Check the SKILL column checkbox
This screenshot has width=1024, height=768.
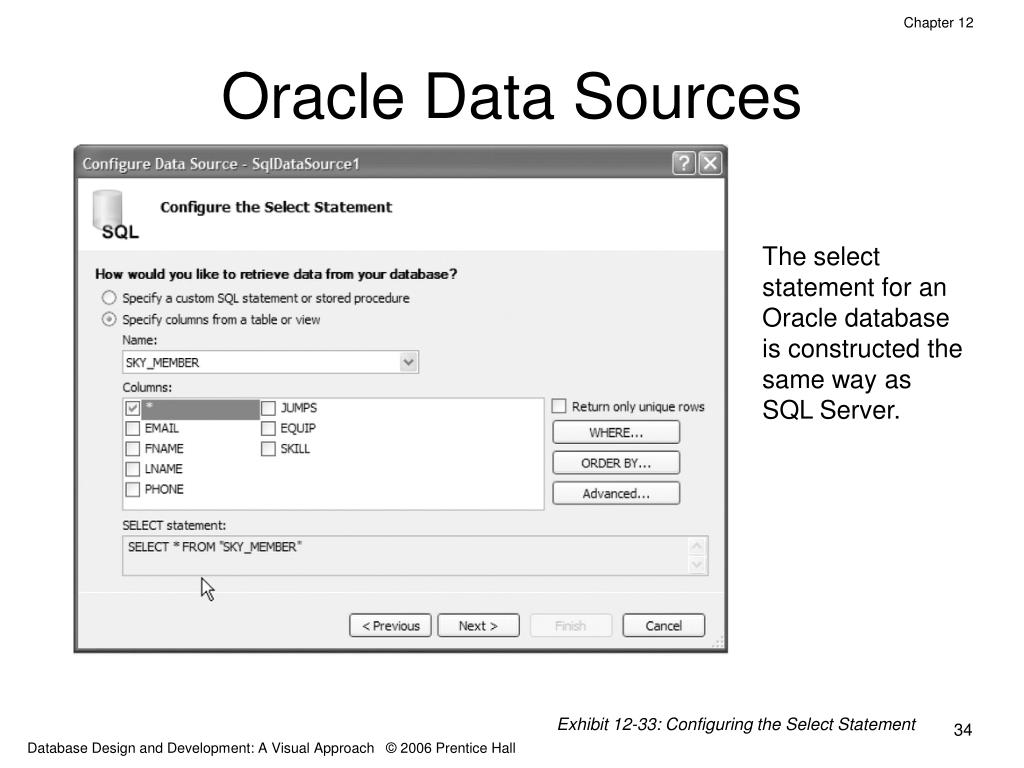[268, 449]
